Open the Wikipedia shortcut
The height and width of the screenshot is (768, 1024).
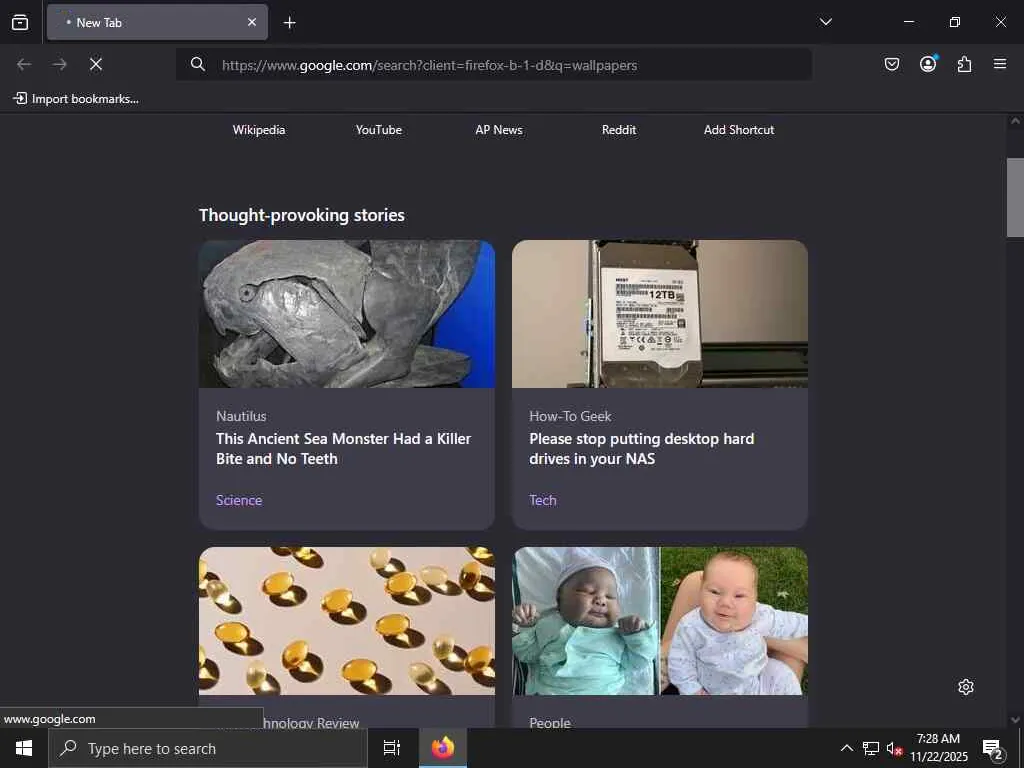(x=259, y=130)
